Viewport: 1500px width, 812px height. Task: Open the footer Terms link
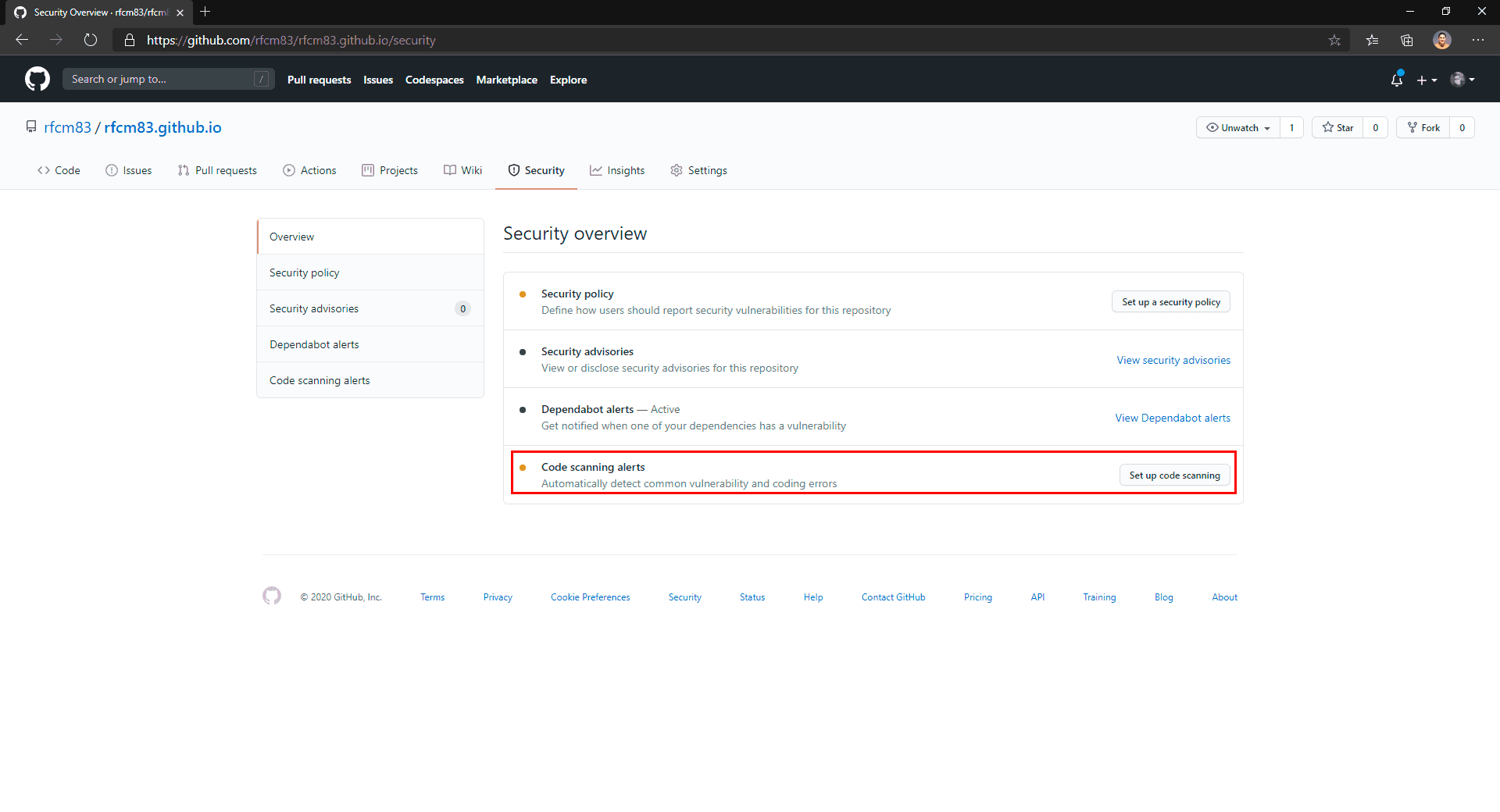click(432, 597)
